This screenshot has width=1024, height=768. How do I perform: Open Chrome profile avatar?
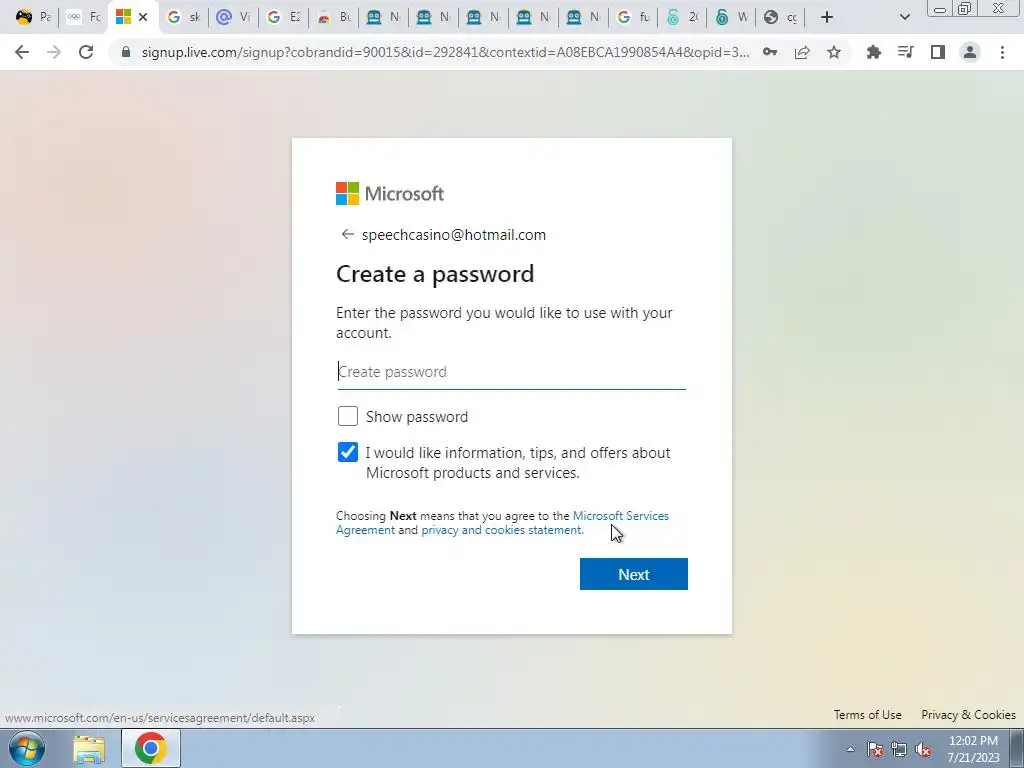(x=970, y=52)
